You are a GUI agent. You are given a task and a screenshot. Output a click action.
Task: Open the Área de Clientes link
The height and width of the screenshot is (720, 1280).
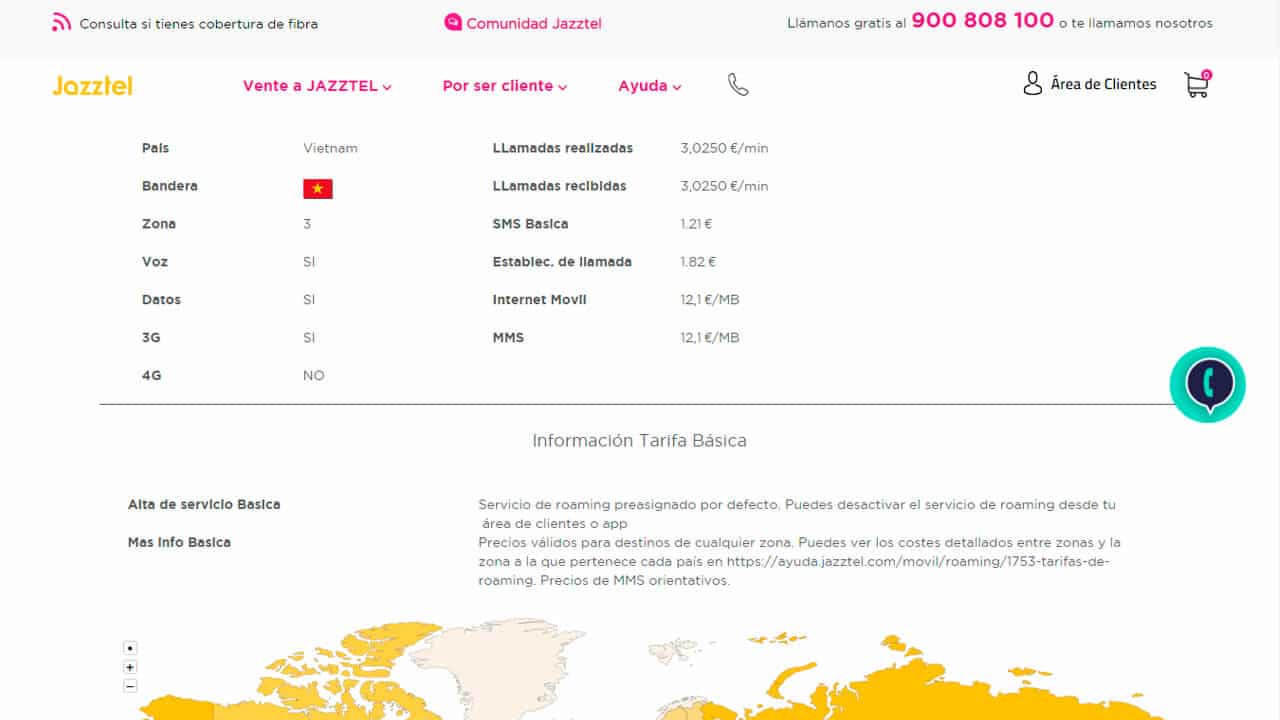coord(1103,84)
